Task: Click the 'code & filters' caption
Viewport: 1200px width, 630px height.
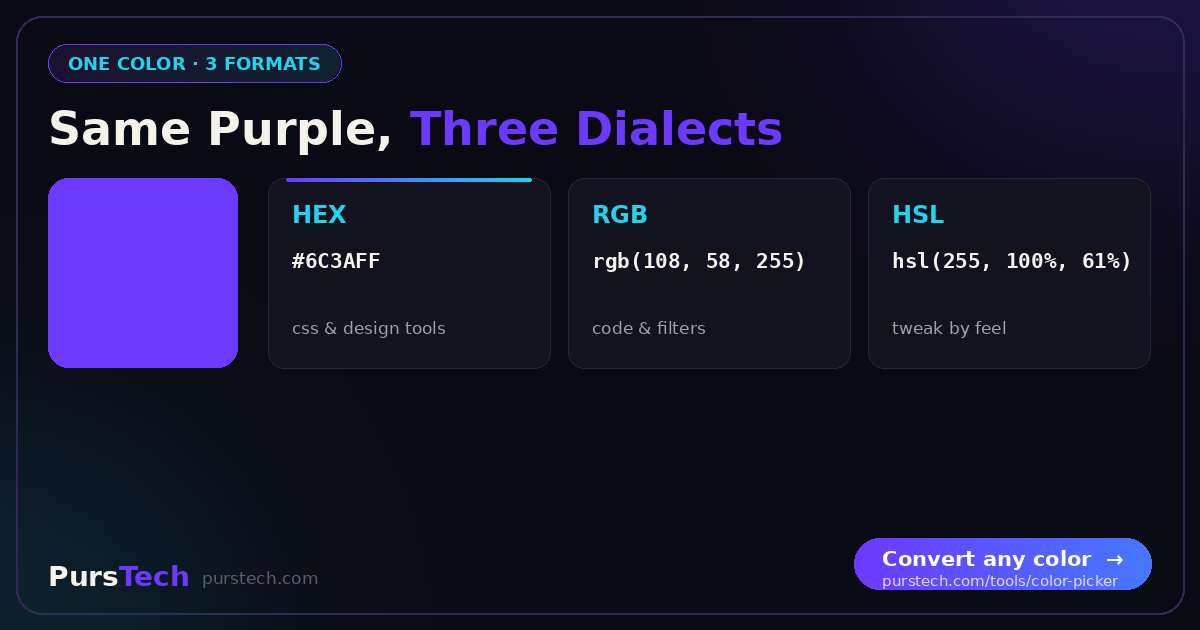Action: tap(649, 328)
